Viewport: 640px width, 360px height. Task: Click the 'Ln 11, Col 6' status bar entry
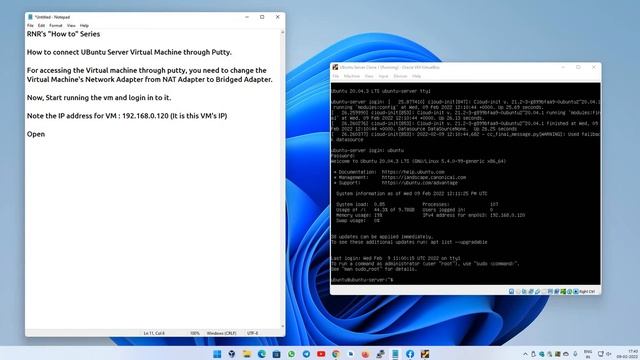click(x=154, y=333)
